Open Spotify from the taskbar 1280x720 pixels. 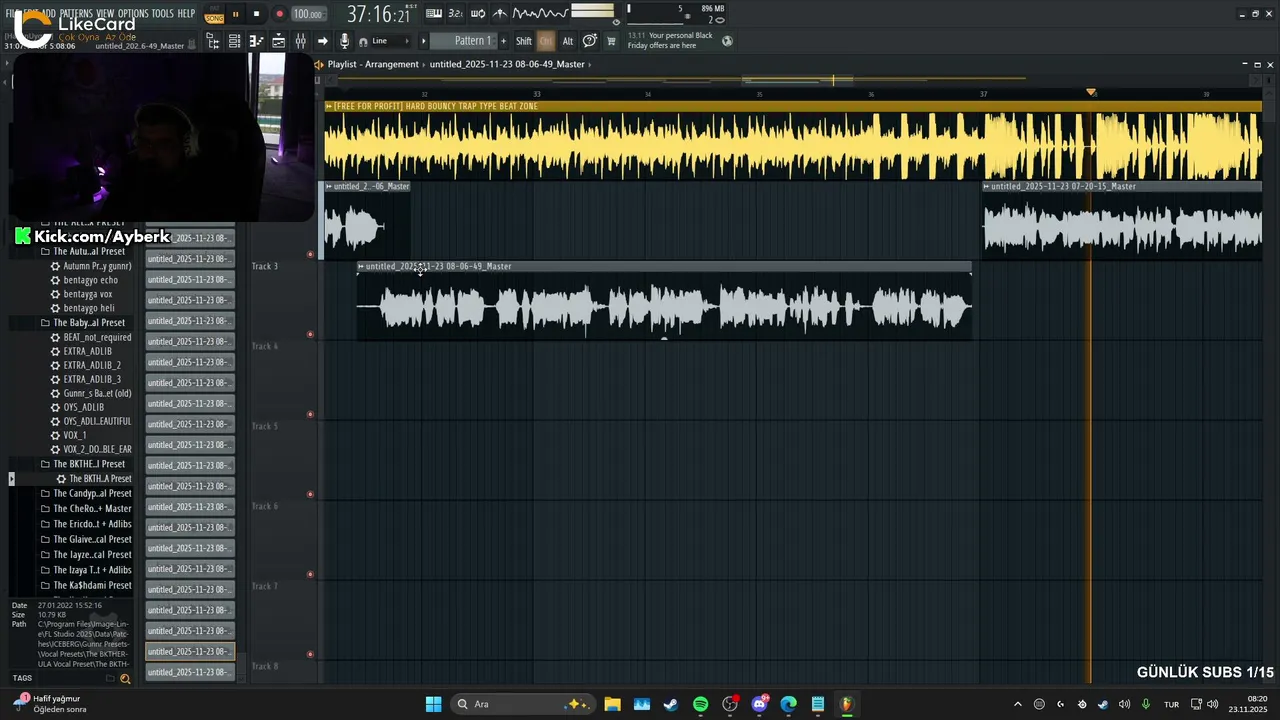coord(700,704)
